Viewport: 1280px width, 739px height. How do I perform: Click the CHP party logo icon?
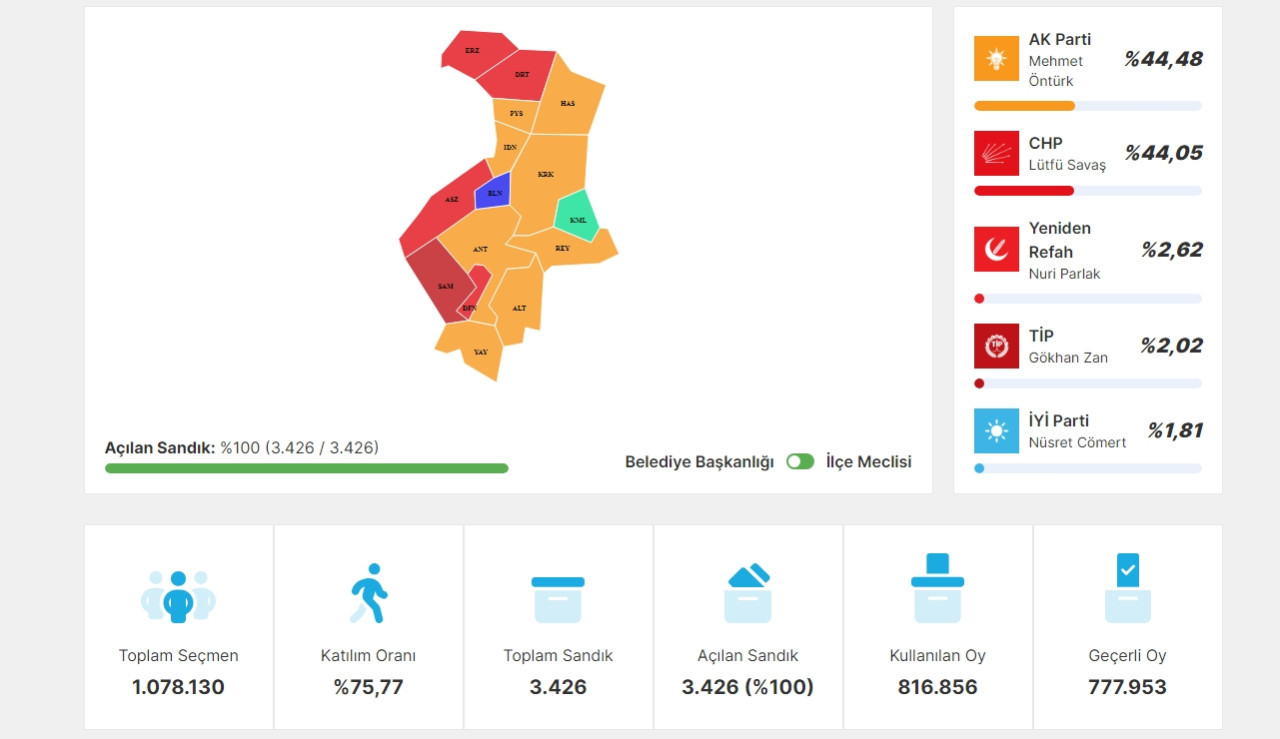pos(996,153)
